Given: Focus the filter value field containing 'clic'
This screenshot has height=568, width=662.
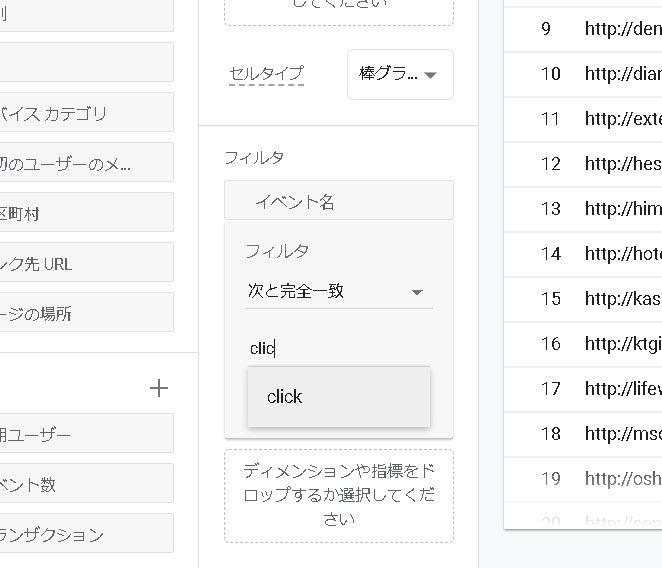Looking at the screenshot, I should (x=338, y=347).
